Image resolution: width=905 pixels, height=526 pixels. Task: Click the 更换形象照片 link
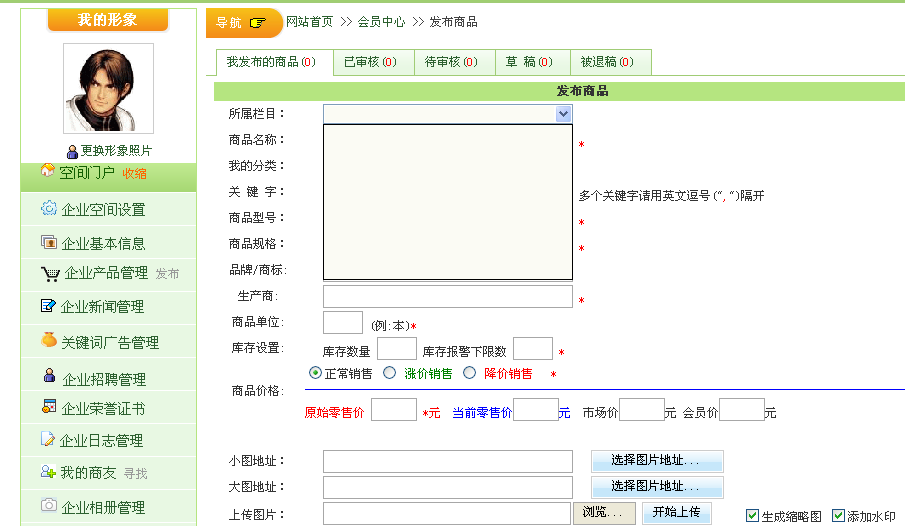[116, 151]
